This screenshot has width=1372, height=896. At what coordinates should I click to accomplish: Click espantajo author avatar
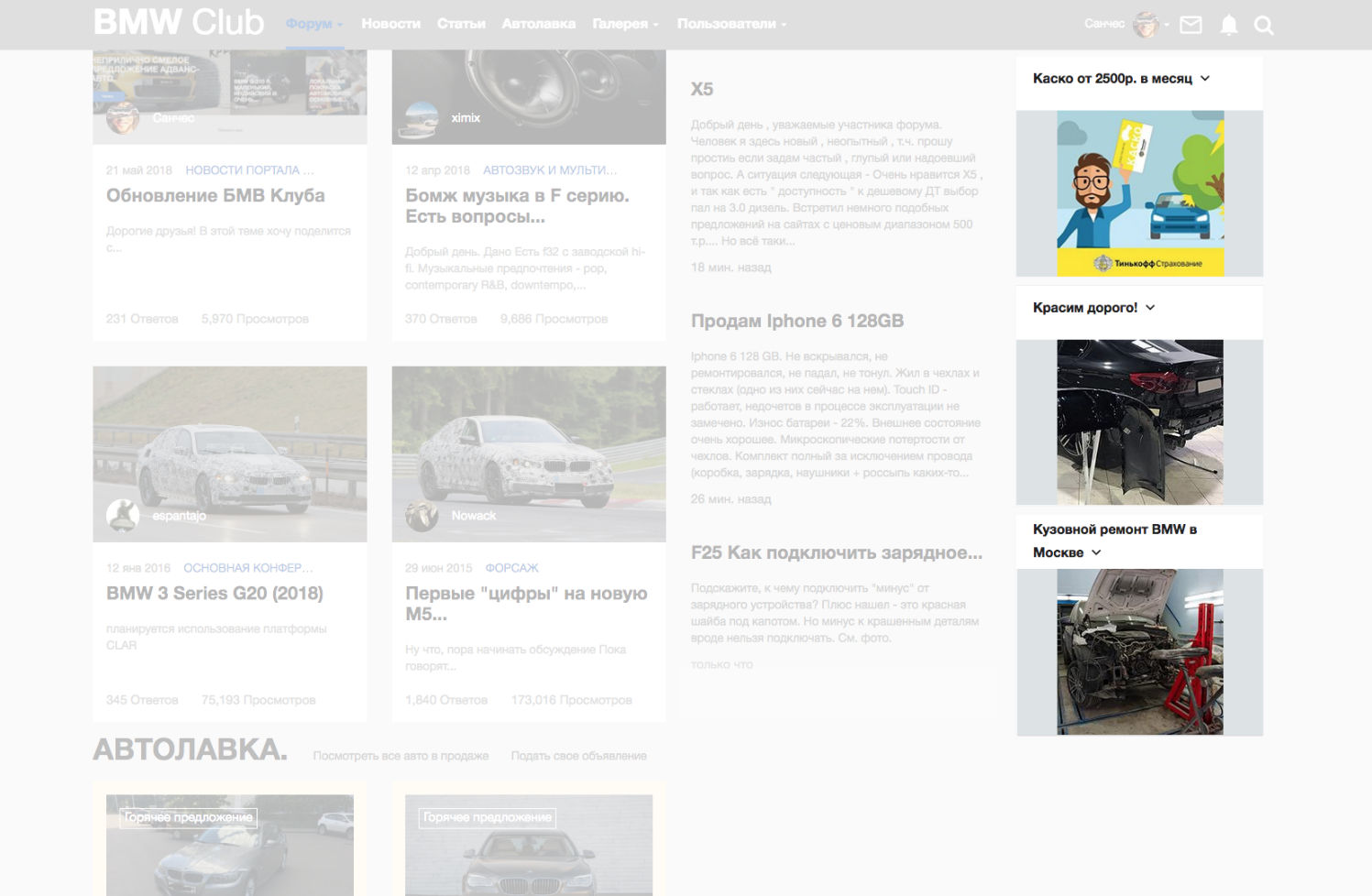coord(123,516)
